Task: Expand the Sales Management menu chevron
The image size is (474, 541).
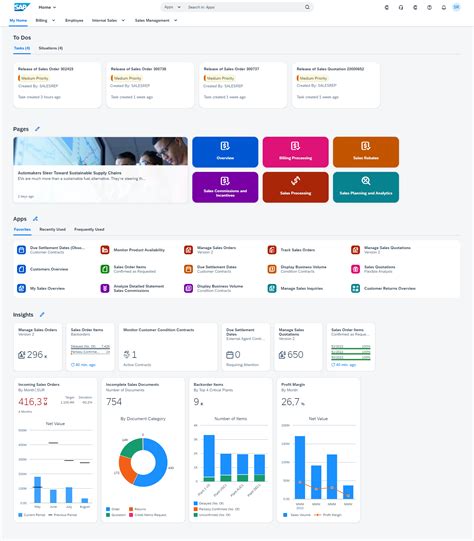Action: point(175,20)
